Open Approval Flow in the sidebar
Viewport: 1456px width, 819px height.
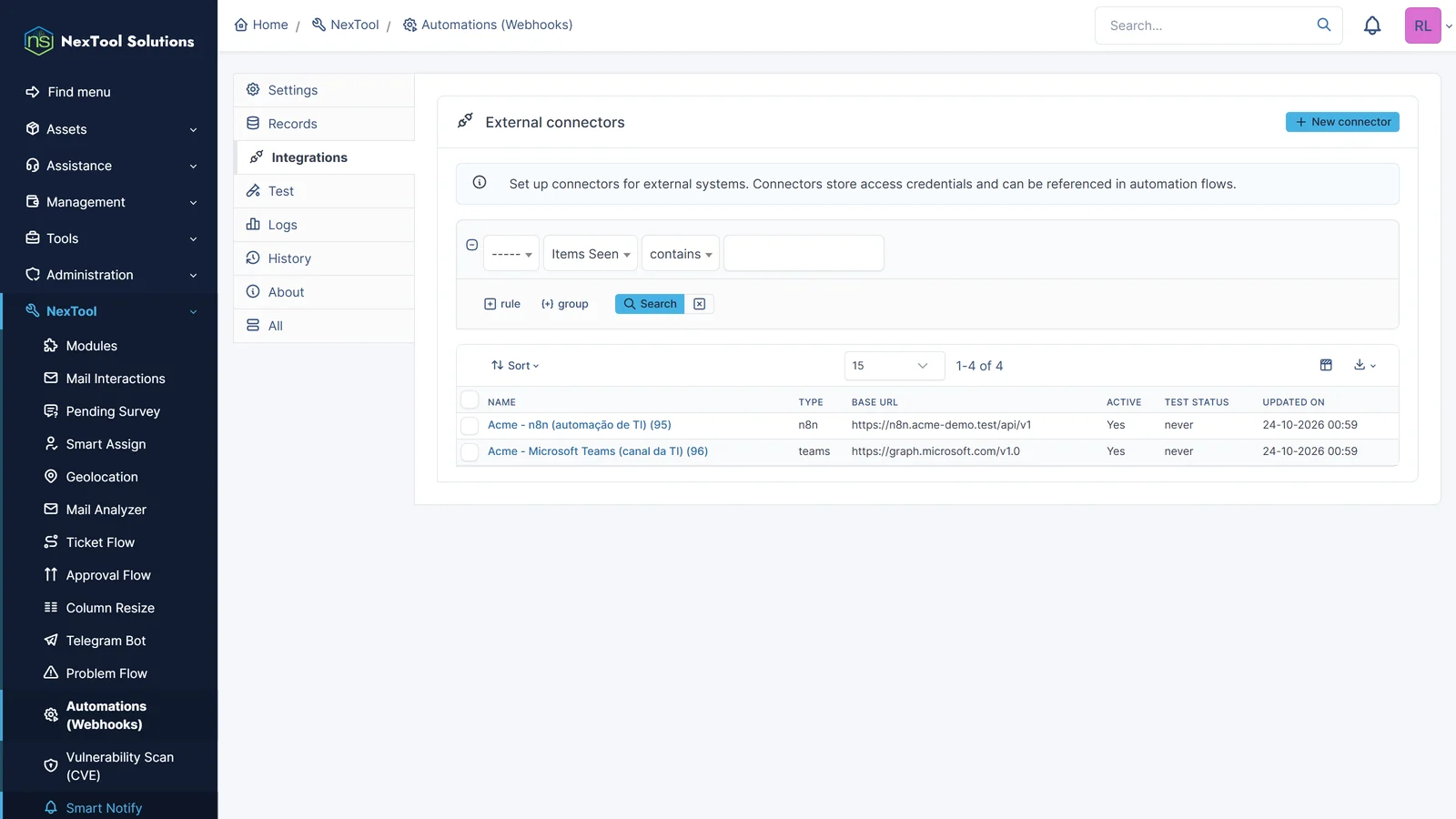(x=110, y=575)
